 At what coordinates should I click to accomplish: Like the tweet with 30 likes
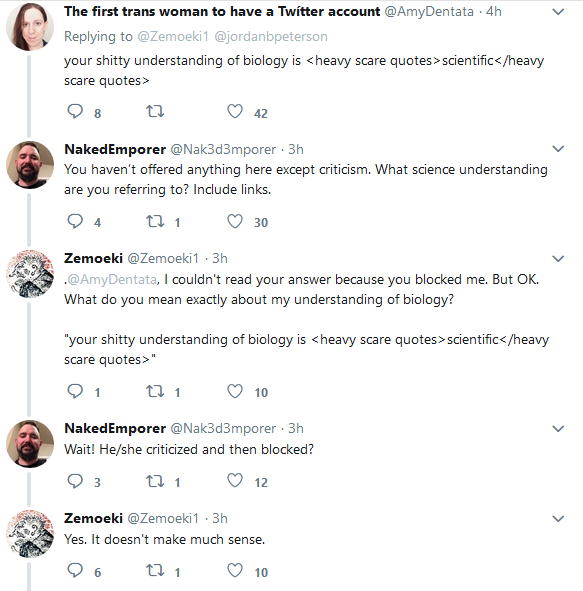coord(235,221)
